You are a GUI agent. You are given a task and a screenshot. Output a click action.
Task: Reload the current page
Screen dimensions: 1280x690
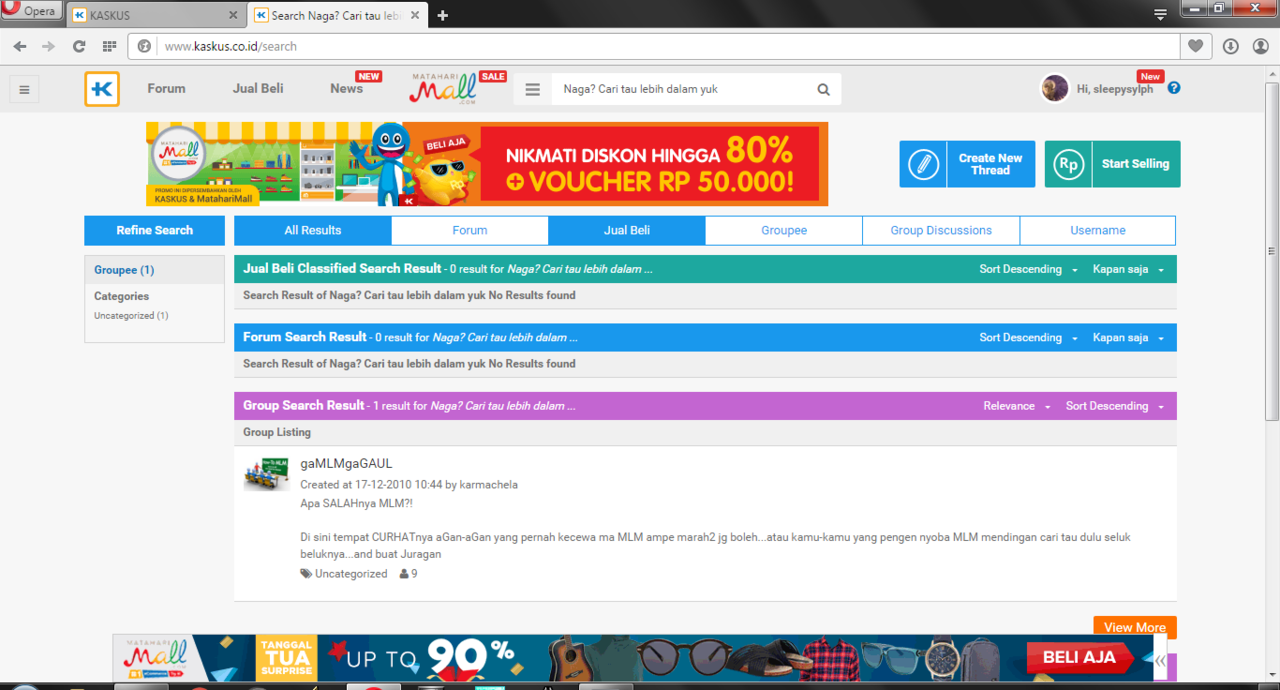79,46
